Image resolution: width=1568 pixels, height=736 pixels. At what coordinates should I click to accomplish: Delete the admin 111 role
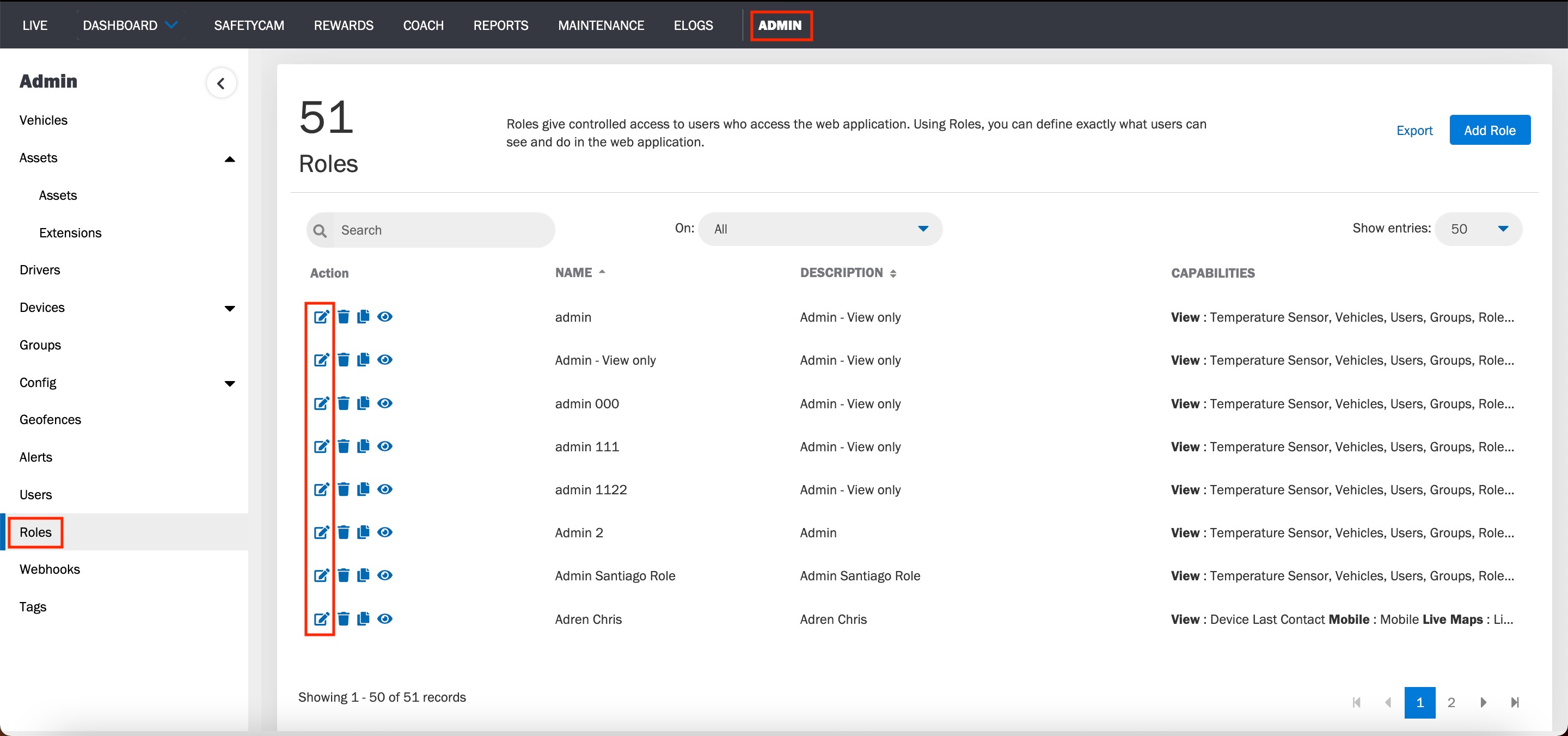344,446
